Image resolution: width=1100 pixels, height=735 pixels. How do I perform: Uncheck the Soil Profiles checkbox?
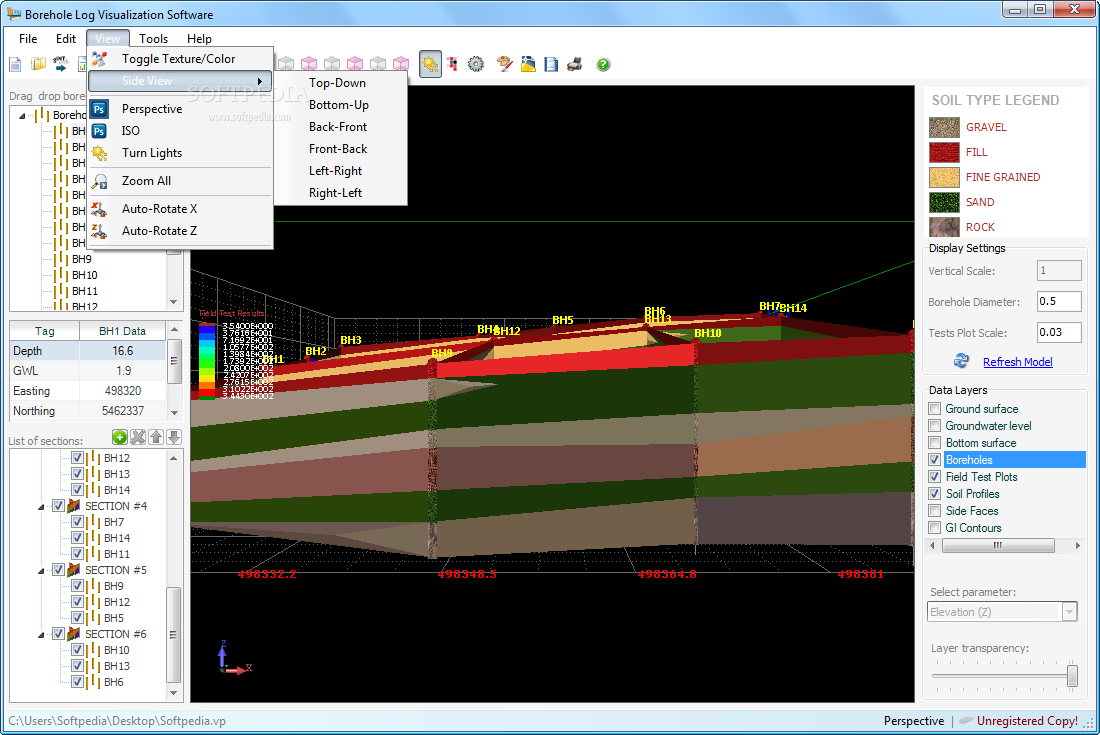934,494
